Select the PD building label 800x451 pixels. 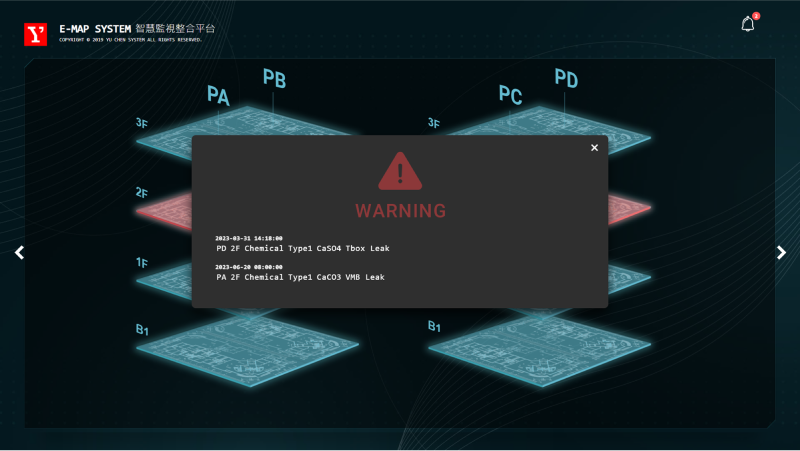click(566, 78)
